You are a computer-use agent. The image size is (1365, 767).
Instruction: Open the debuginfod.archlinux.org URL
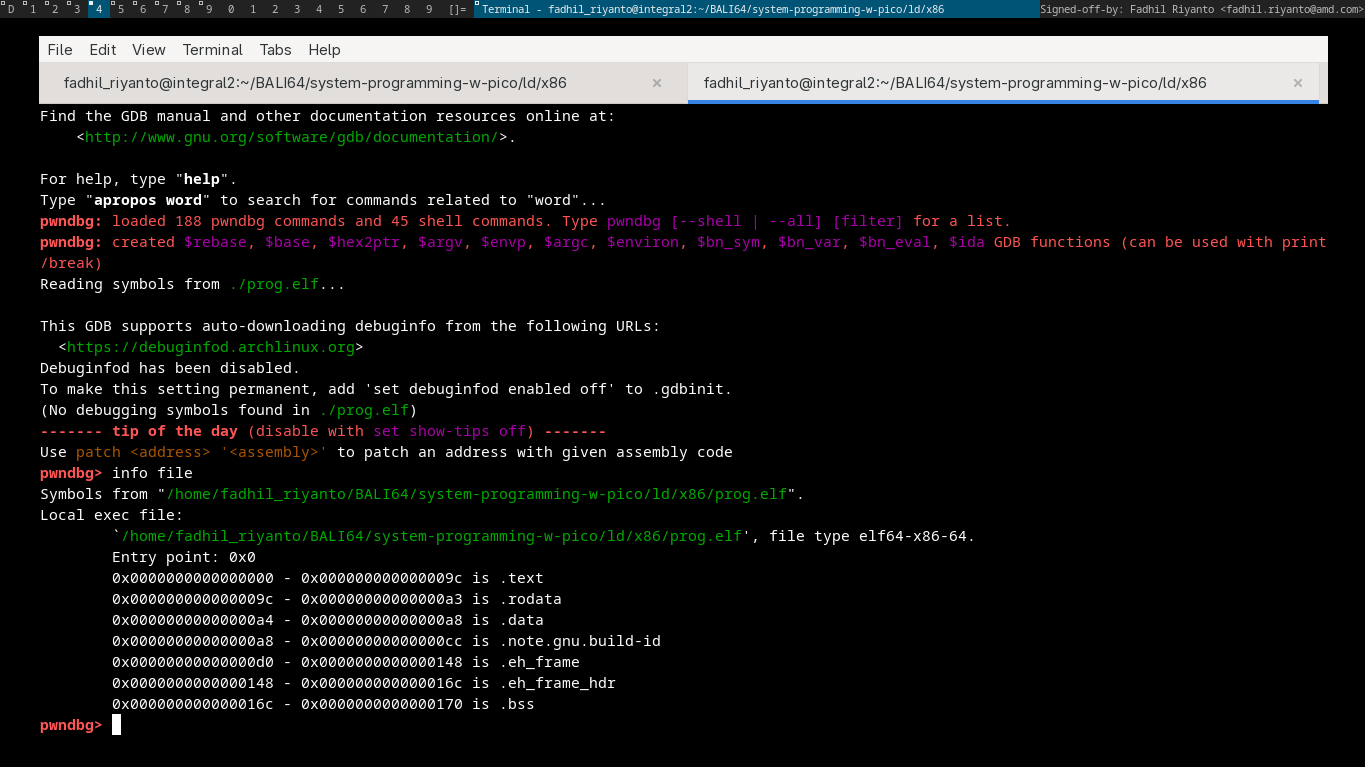point(210,347)
